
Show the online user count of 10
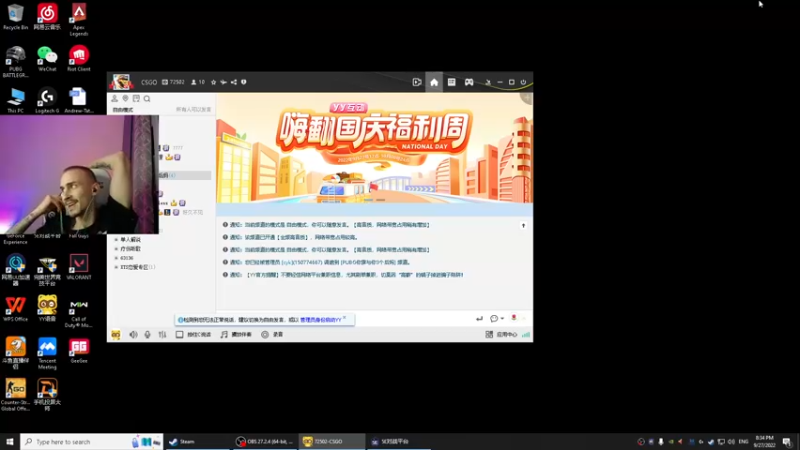[x=198, y=82]
